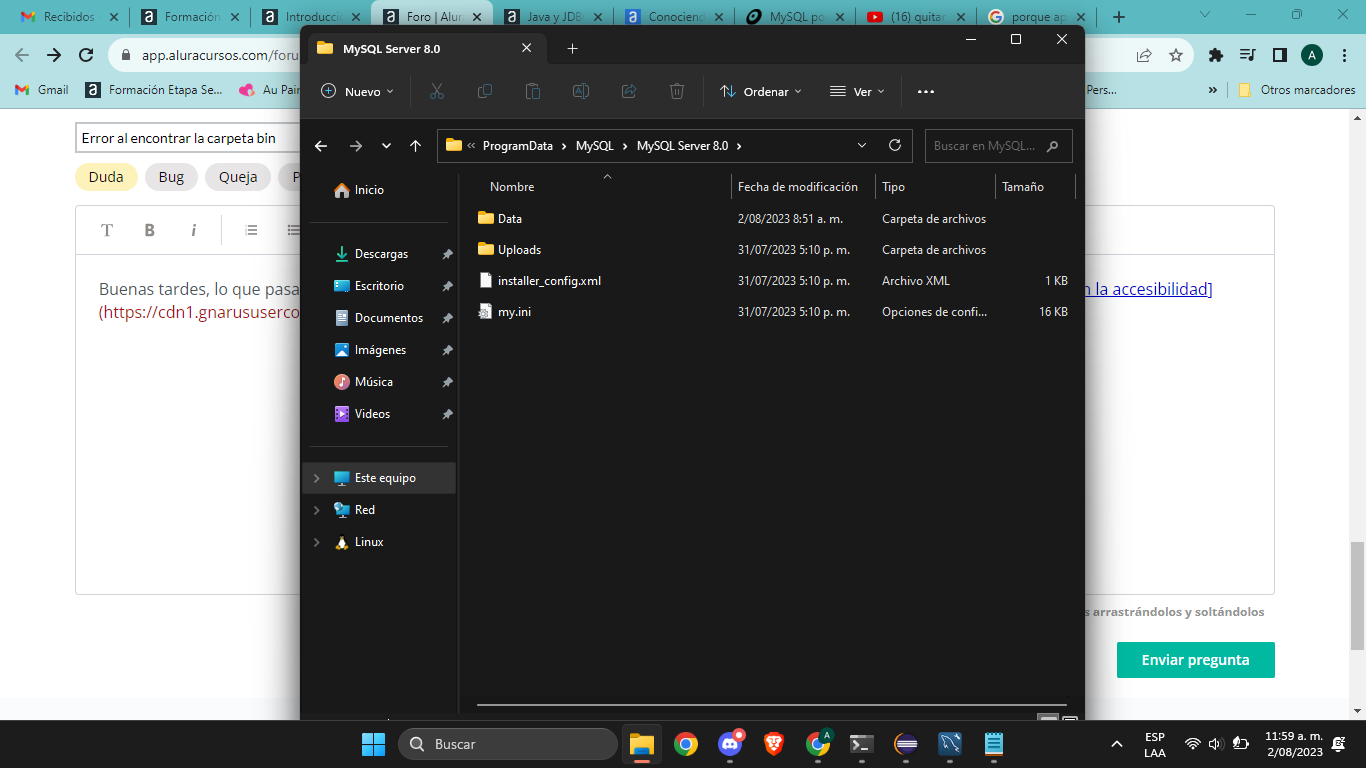Toggle italic formatting in forum editor
Viewport: 1366px width, 768px height.
pyautogui.click(x=194, y=230)
